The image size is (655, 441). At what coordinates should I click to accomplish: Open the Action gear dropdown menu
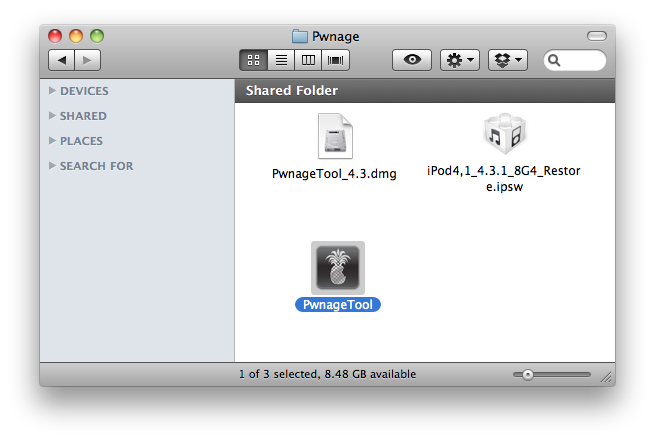tap(460, 60)
